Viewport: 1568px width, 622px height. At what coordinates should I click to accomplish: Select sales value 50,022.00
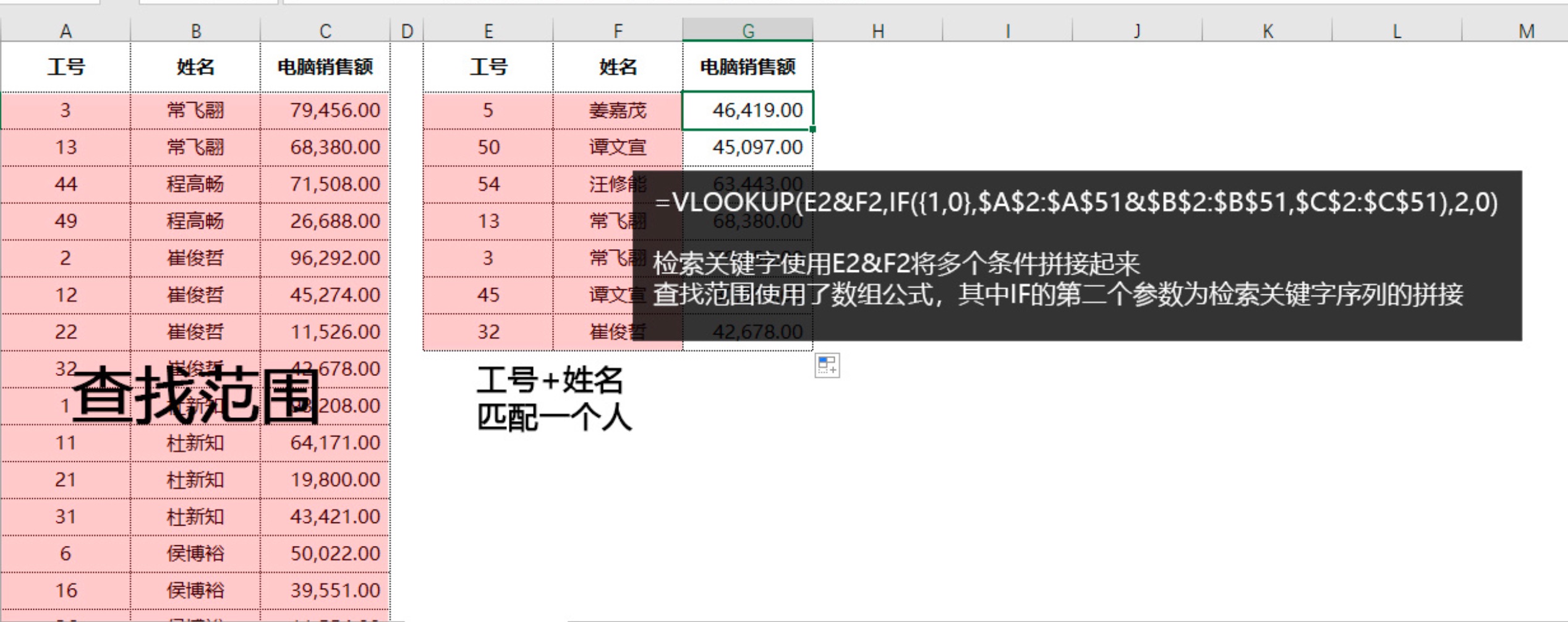pos(325,553)
